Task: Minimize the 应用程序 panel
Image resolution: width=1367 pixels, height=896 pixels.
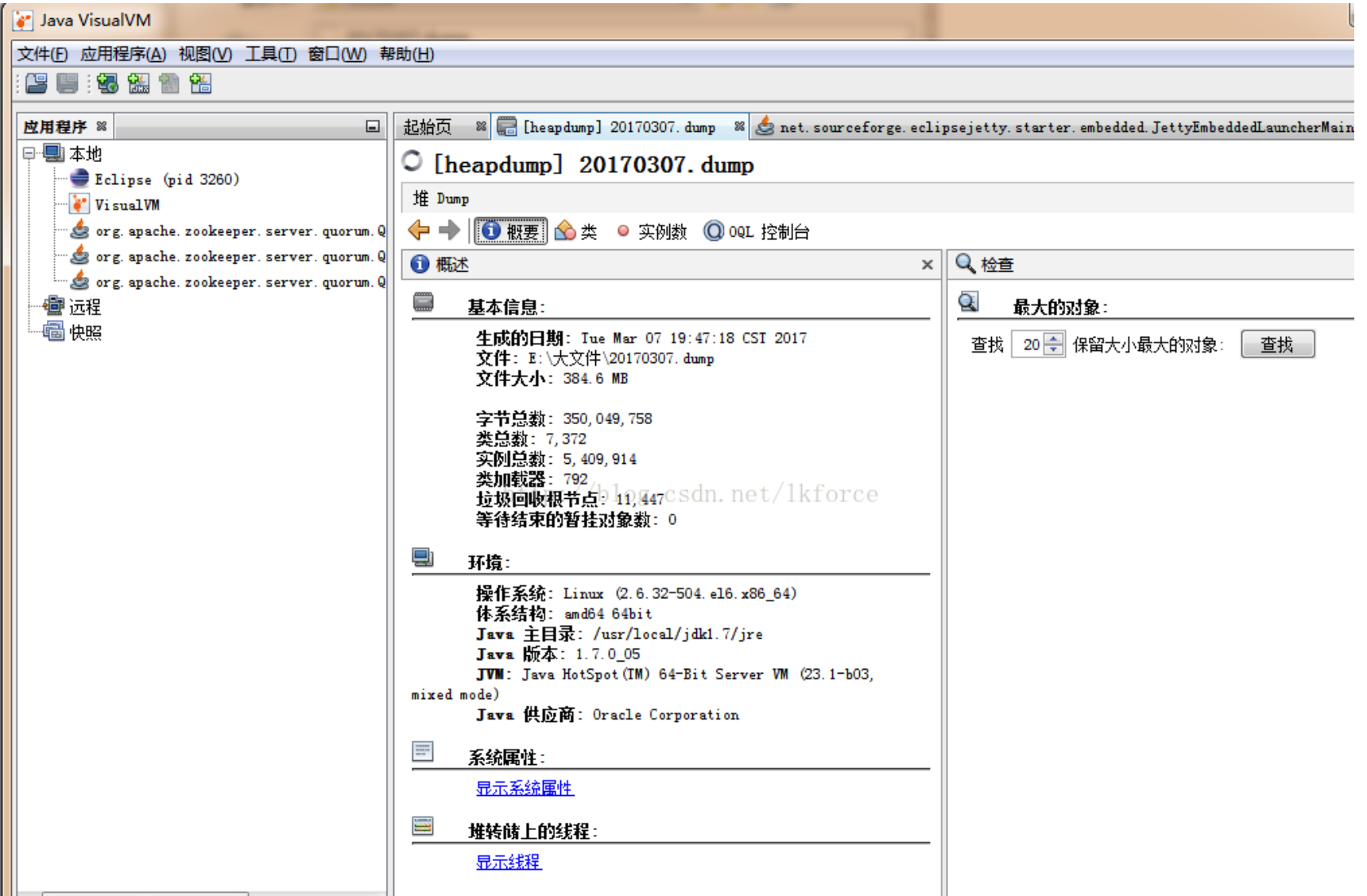Action: [x=372, y=126]
